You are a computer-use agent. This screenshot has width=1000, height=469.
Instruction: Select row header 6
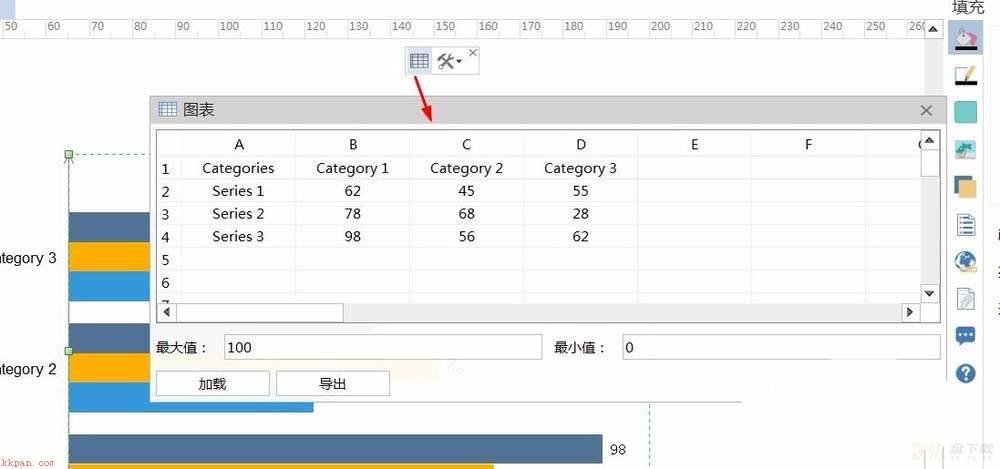click(166, 283)
